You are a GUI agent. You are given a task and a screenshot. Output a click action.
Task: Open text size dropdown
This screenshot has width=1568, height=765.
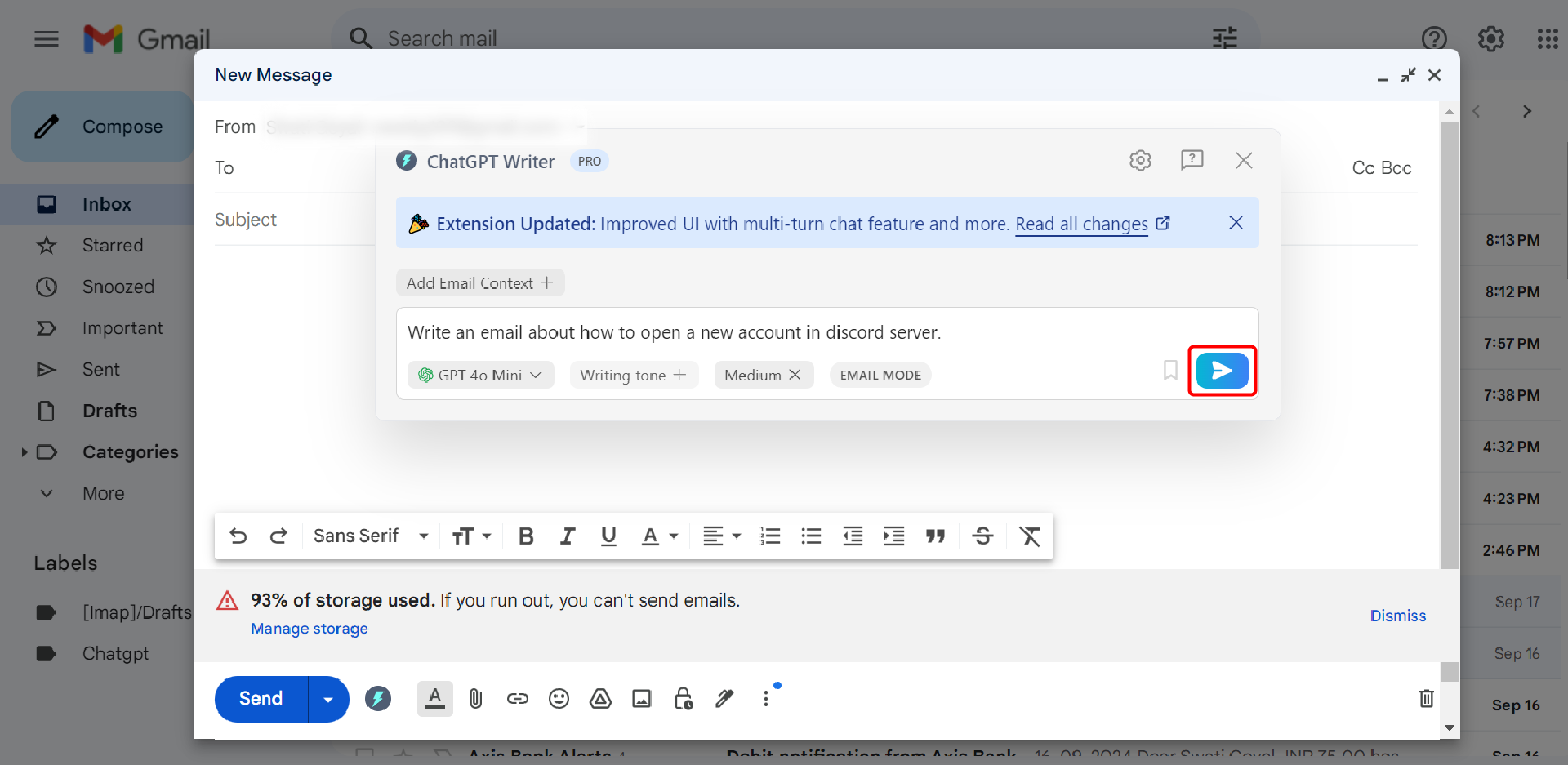coord(471,536)
